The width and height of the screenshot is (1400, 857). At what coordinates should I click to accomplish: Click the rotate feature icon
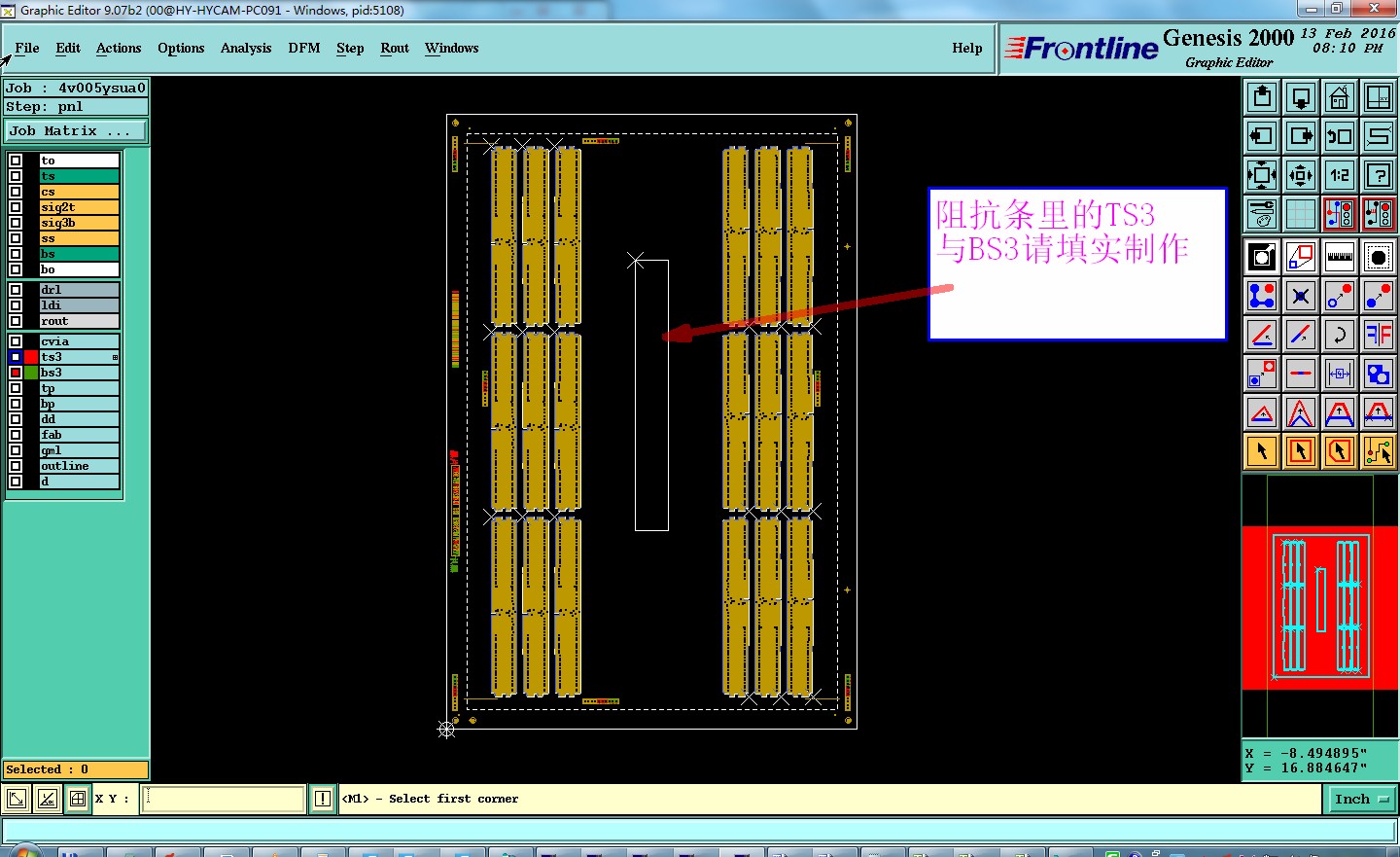[x=1340, y=335]
